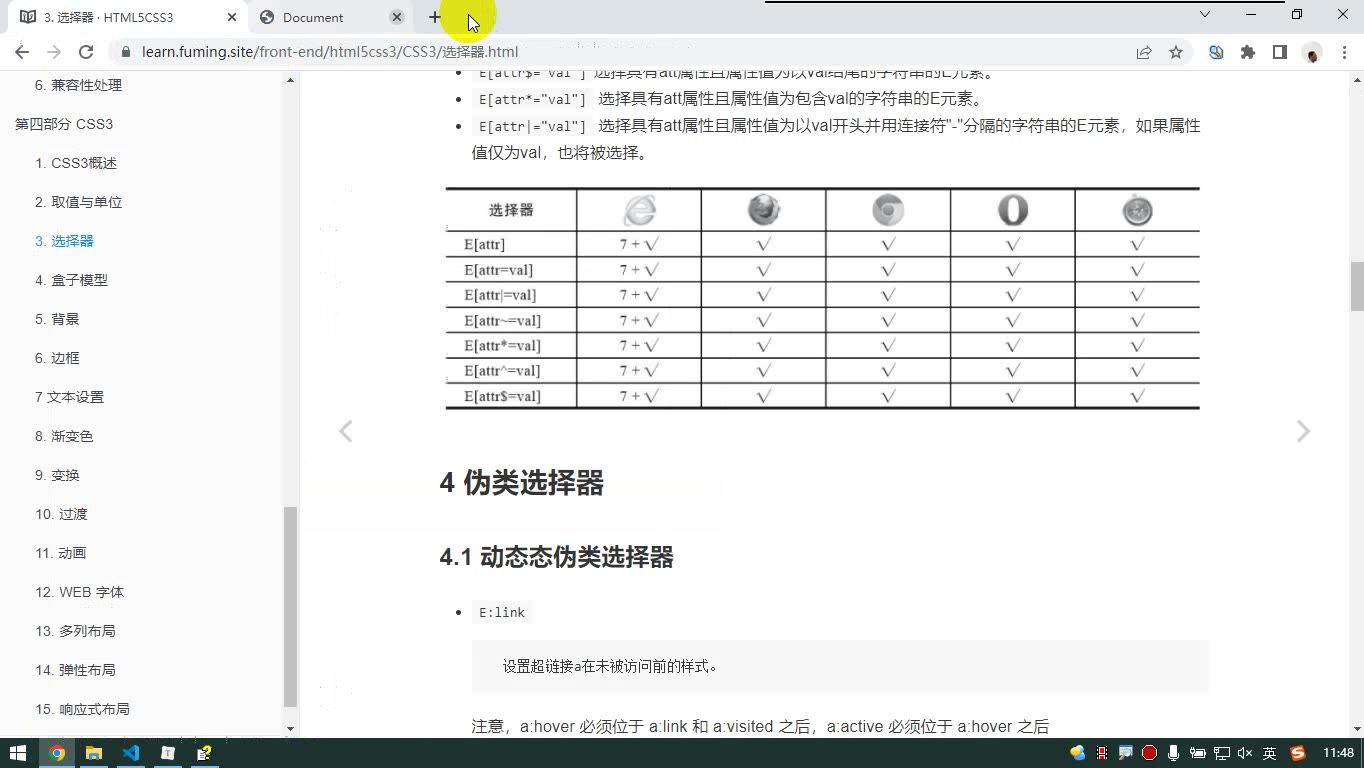Navigate to 5. 背景 chapter
Image resolution: width=1364 pixels, height=768 pixels.
pyautogui.click(x=57, y=319)
